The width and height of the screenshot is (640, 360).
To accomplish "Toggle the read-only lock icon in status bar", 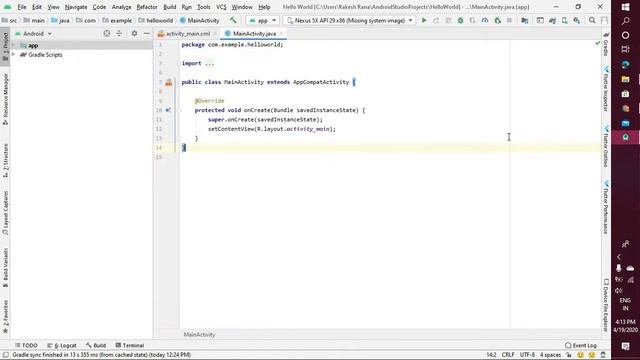I will [569, 355].
